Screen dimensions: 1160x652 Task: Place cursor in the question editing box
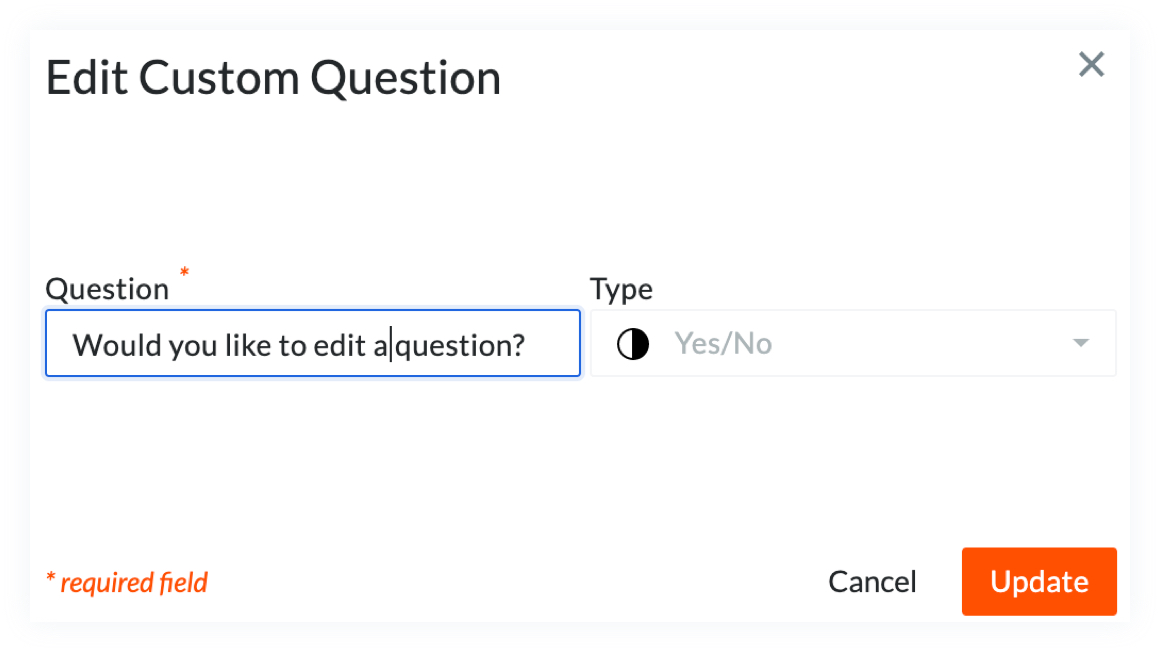click(312, 343)
